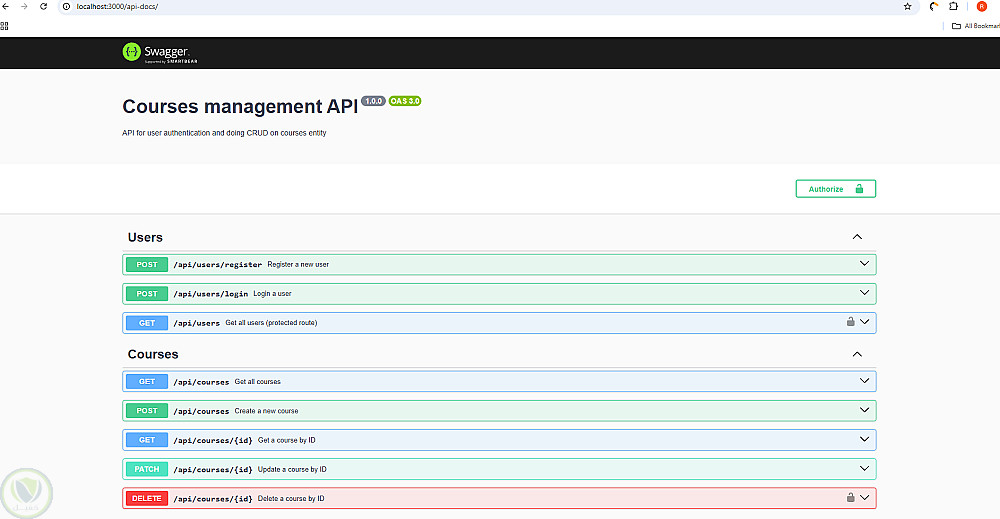
Task: Go back with the browser back arrow
Action: tap(6, 6)
